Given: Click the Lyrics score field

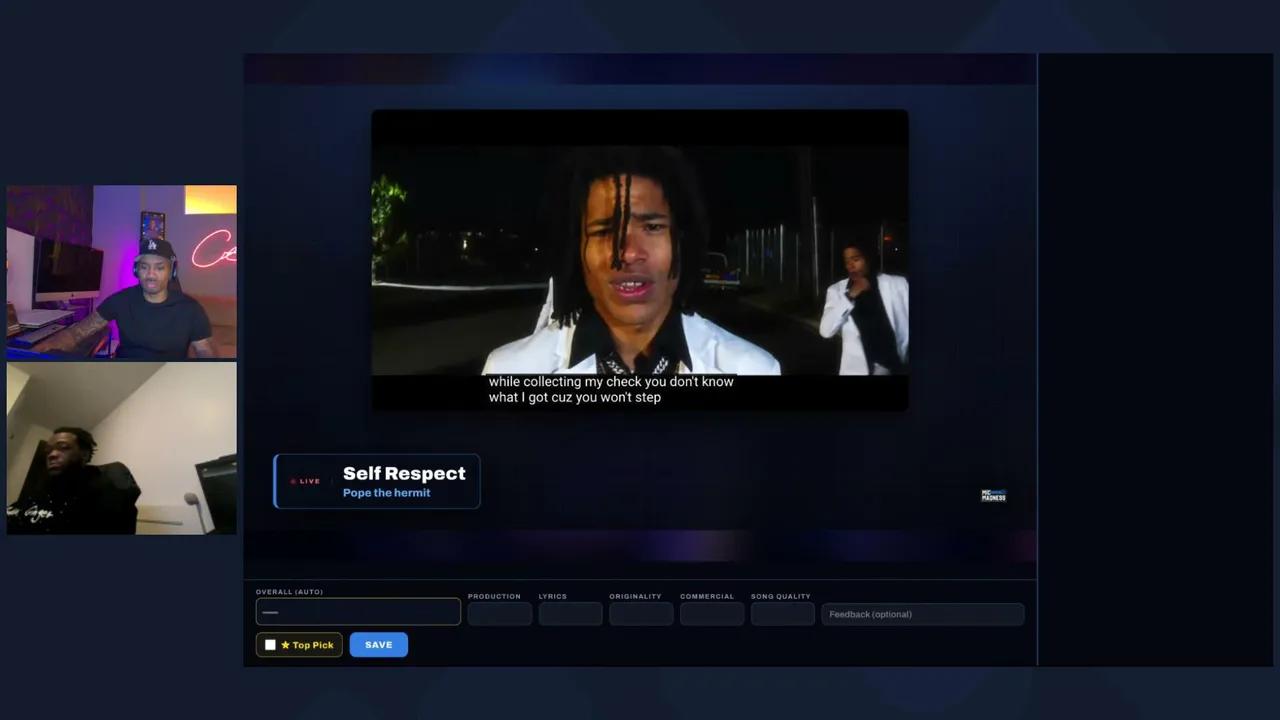Looking at the screenshot, I should pyautogui.click(x=570, y=614).
